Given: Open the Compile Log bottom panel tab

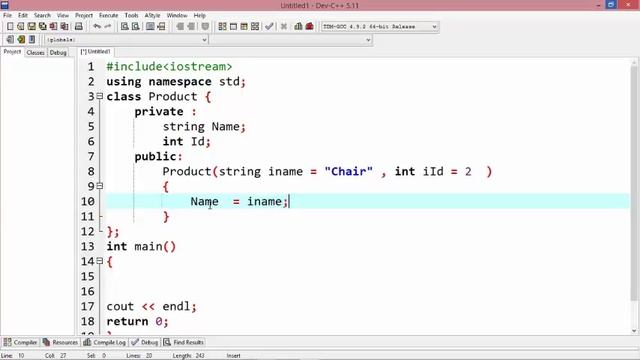Looking at the screenshot, I should 104,342.
